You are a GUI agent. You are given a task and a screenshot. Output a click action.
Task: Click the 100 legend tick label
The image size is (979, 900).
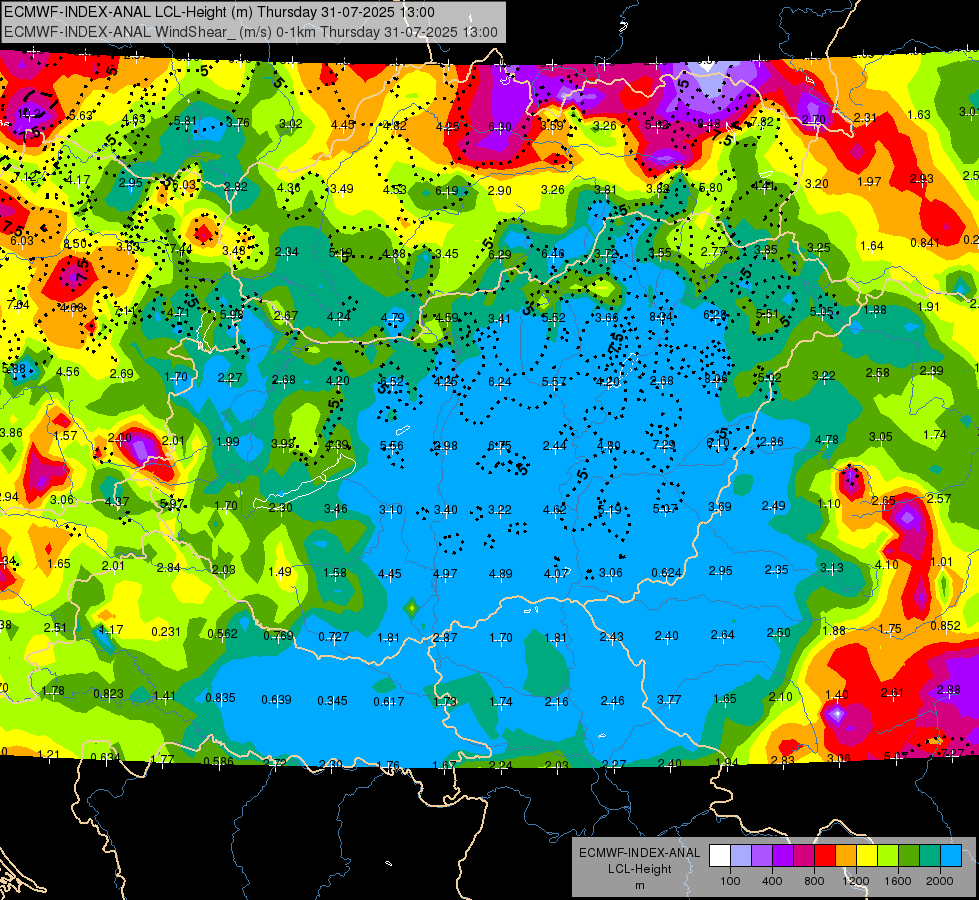point(730,881)
